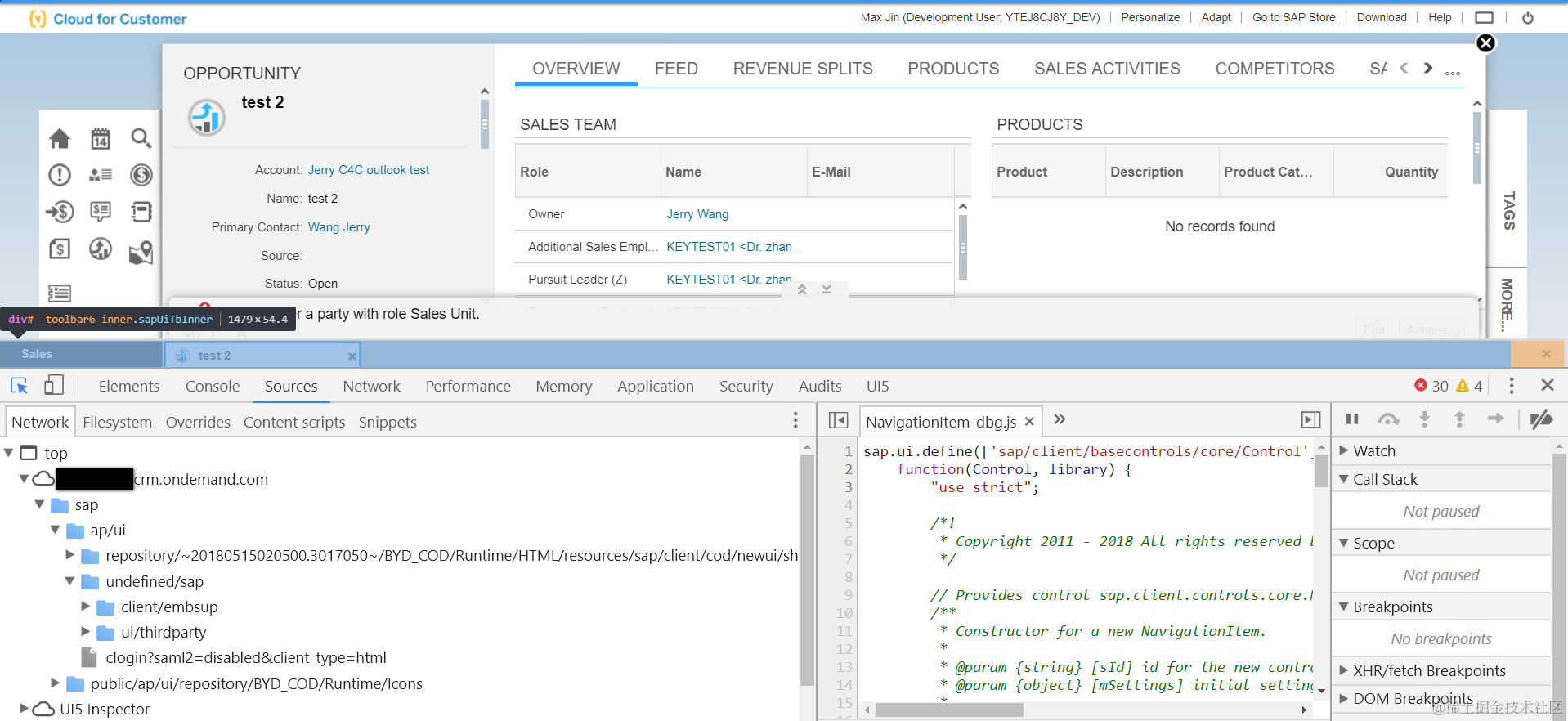The height and width of the screenshot is (721, 1568).
Task: Open the exclamation mark alerts icon
Action: tap(60, 175)
